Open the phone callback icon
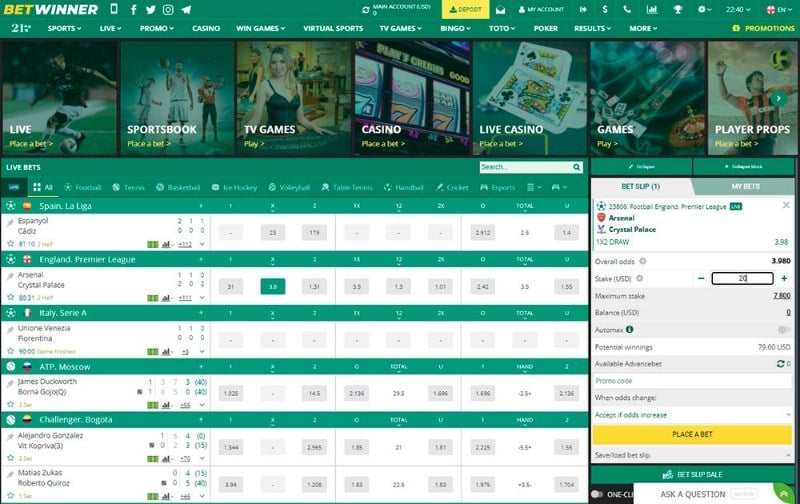The width and height of the screenshot is (800, 504). click(627, 9)
